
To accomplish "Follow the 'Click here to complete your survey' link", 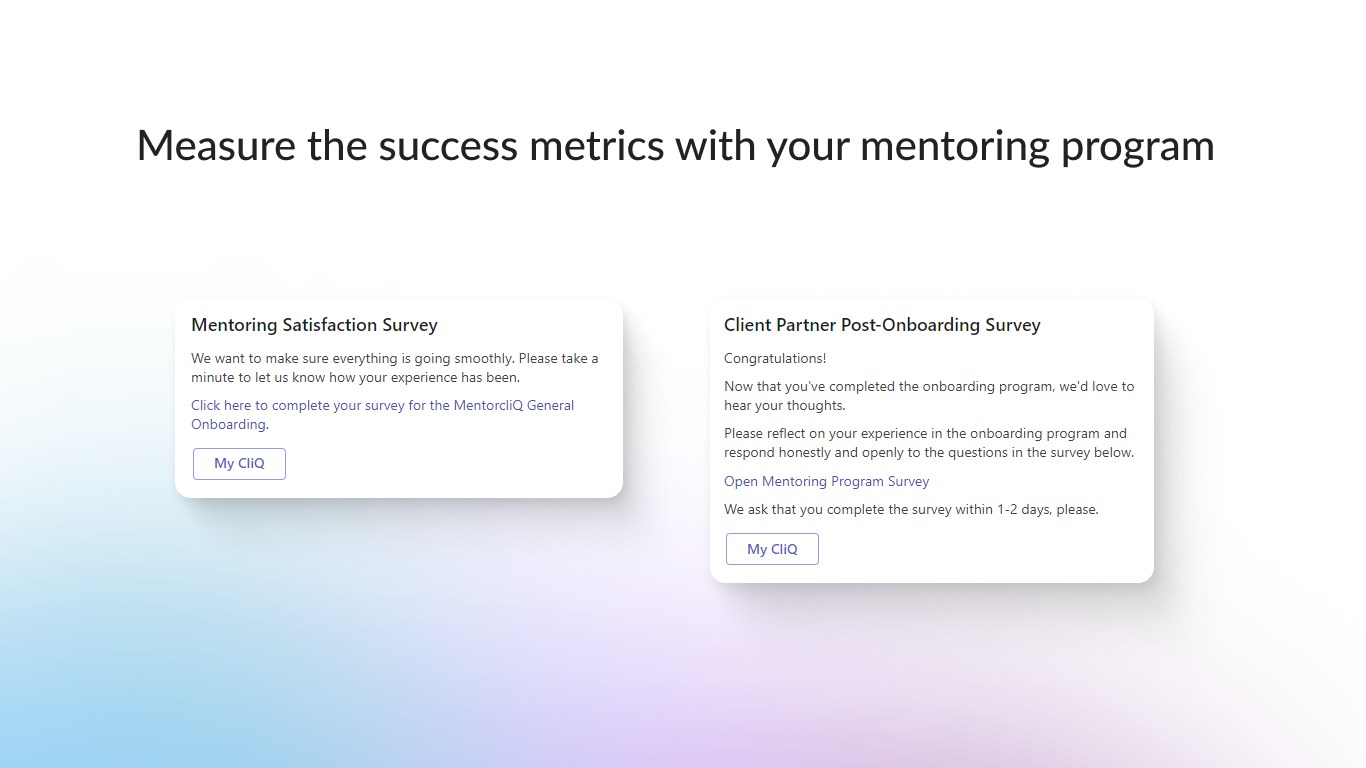I will (383, 415).
